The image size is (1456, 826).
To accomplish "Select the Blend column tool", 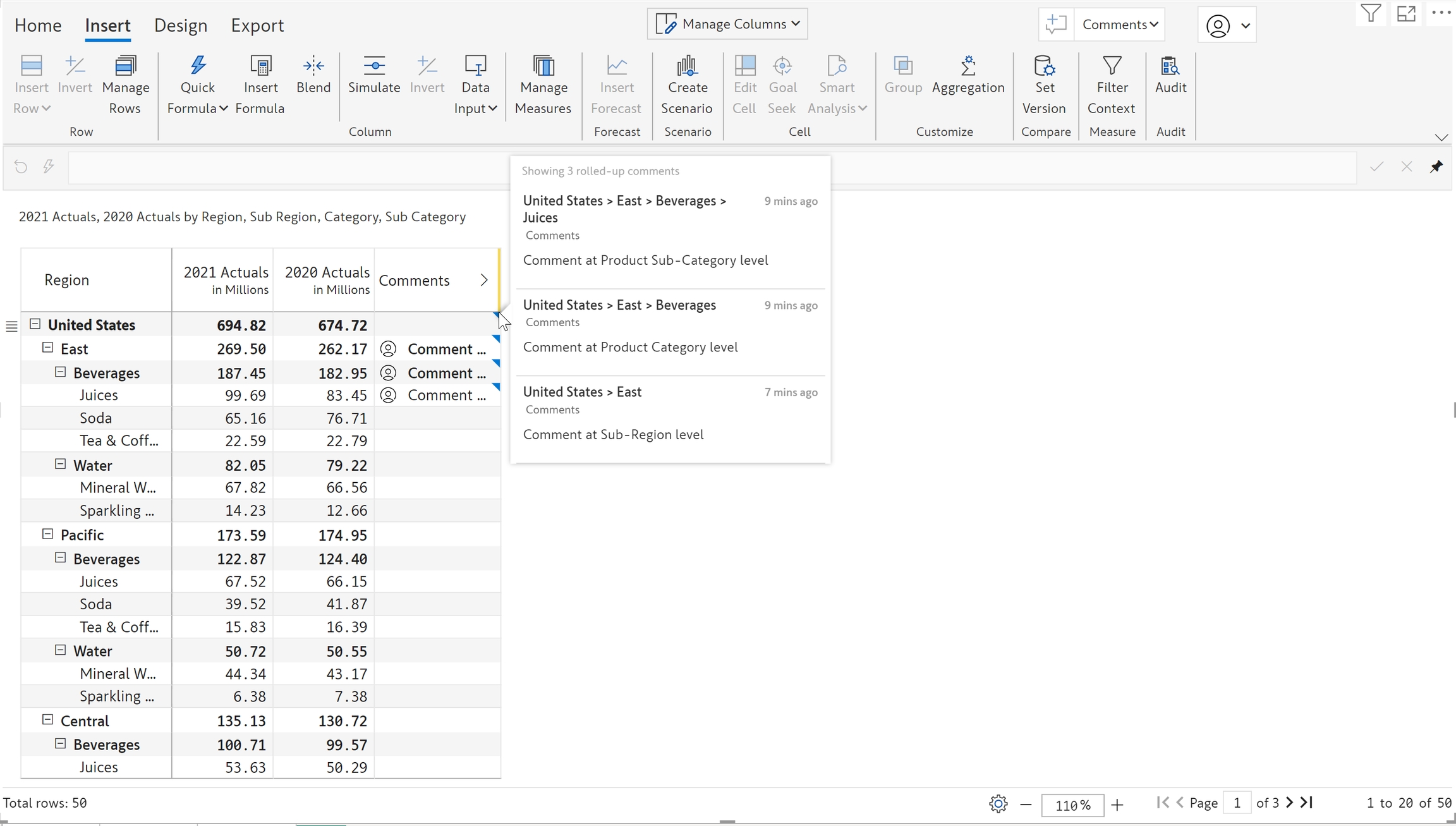I will coord(313,66).
